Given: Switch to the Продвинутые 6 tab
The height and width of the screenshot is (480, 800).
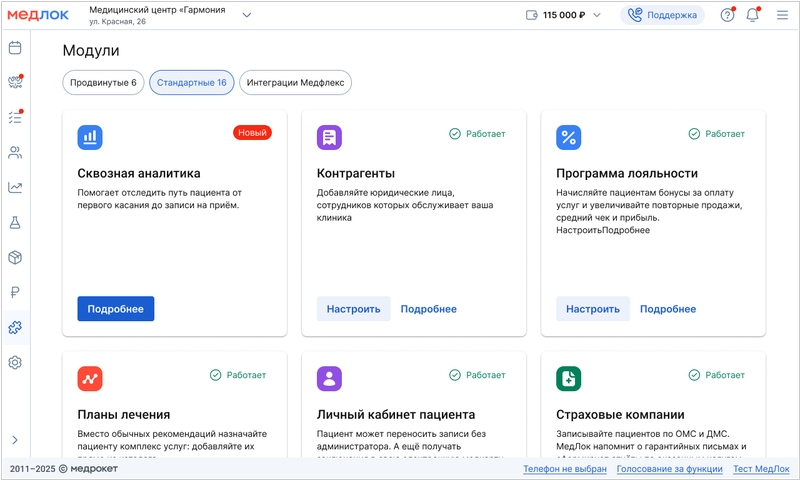Looking at the screenshot, I should click(x=103, y=82).
